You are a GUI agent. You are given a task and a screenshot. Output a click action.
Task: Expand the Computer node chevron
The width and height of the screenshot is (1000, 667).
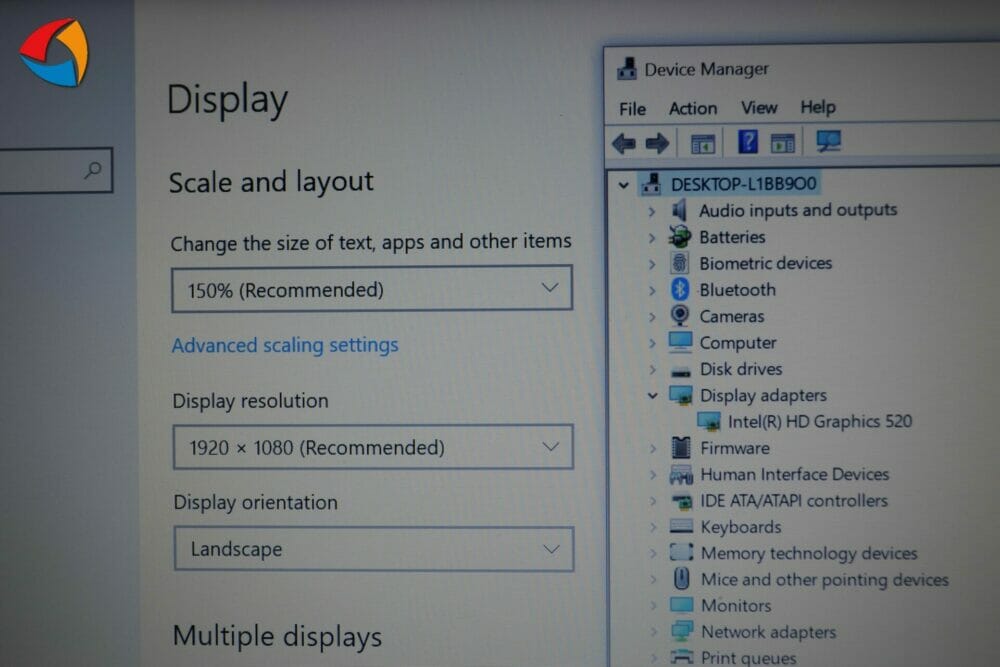[652, 343]
